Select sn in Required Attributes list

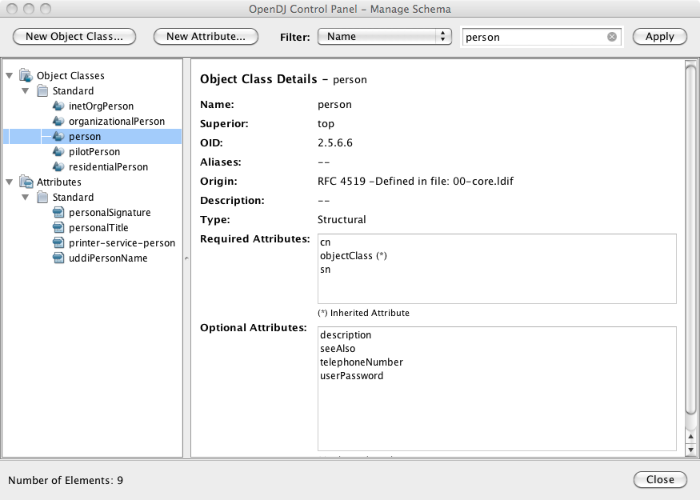[325, 270]
